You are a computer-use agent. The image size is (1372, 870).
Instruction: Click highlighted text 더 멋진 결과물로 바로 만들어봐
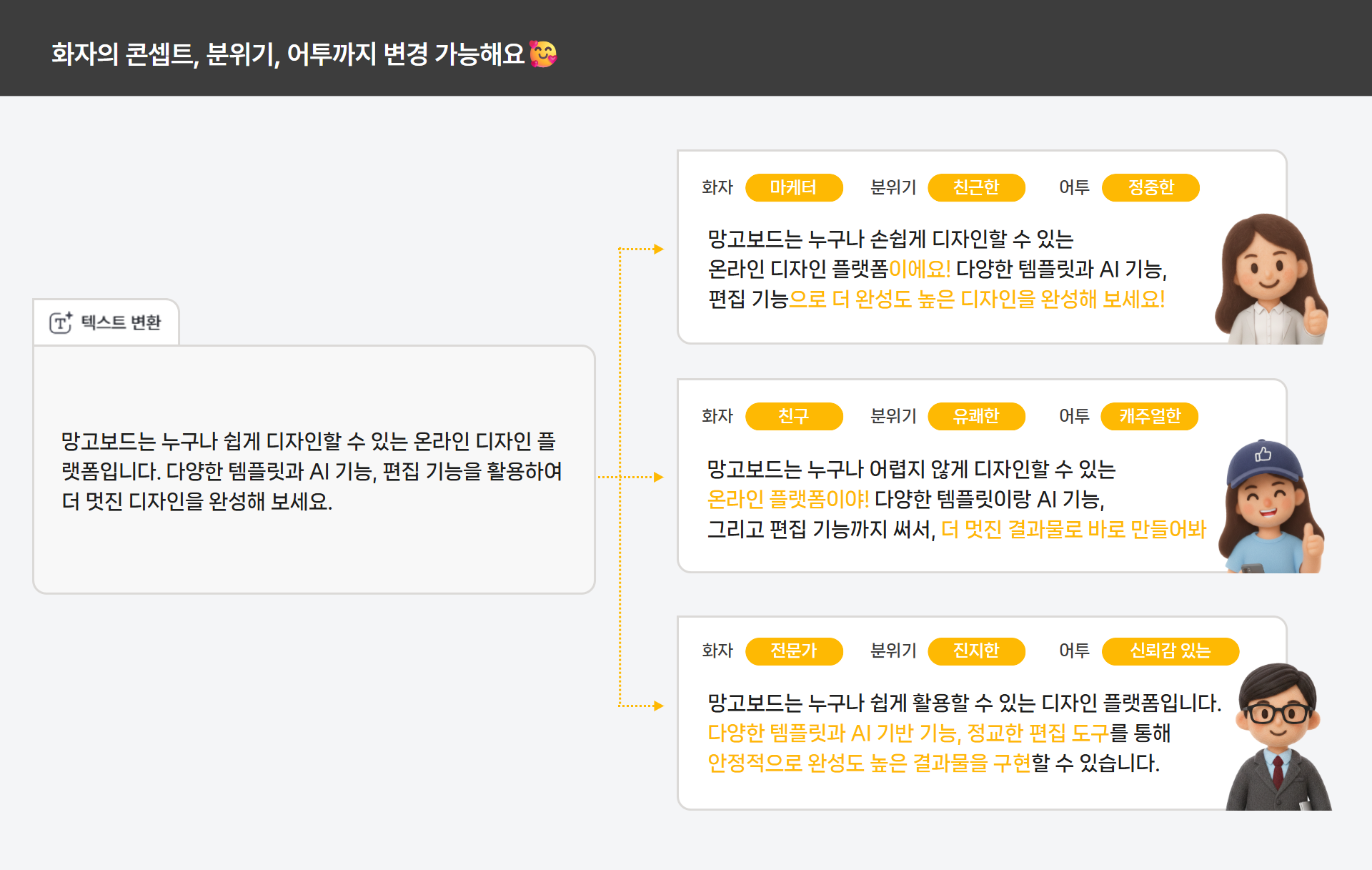click(x=1073, y=529)
